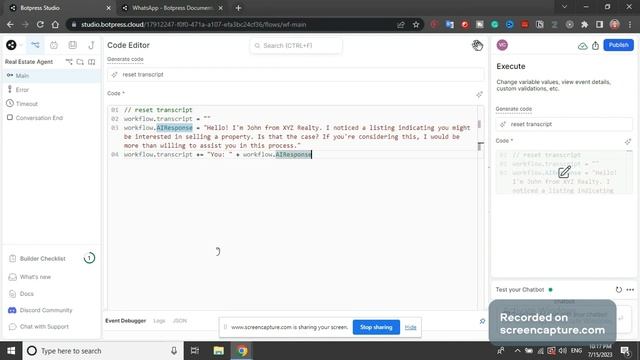Click the browser address bar URL

193,24
